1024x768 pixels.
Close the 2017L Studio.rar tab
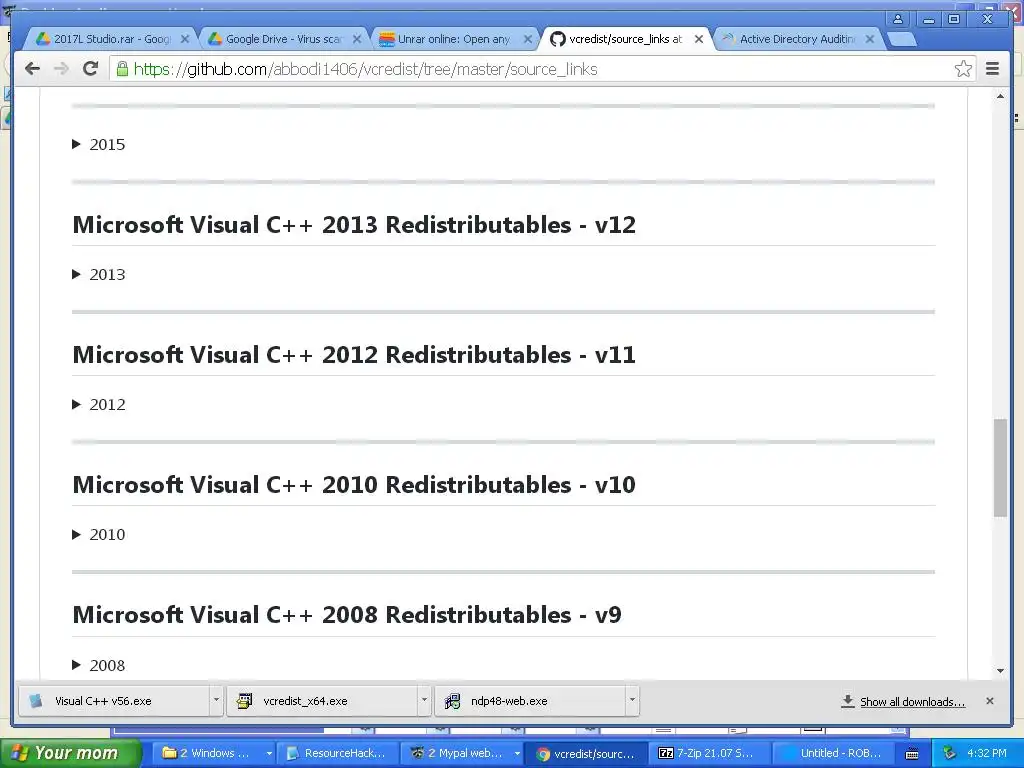pos(185,39)
